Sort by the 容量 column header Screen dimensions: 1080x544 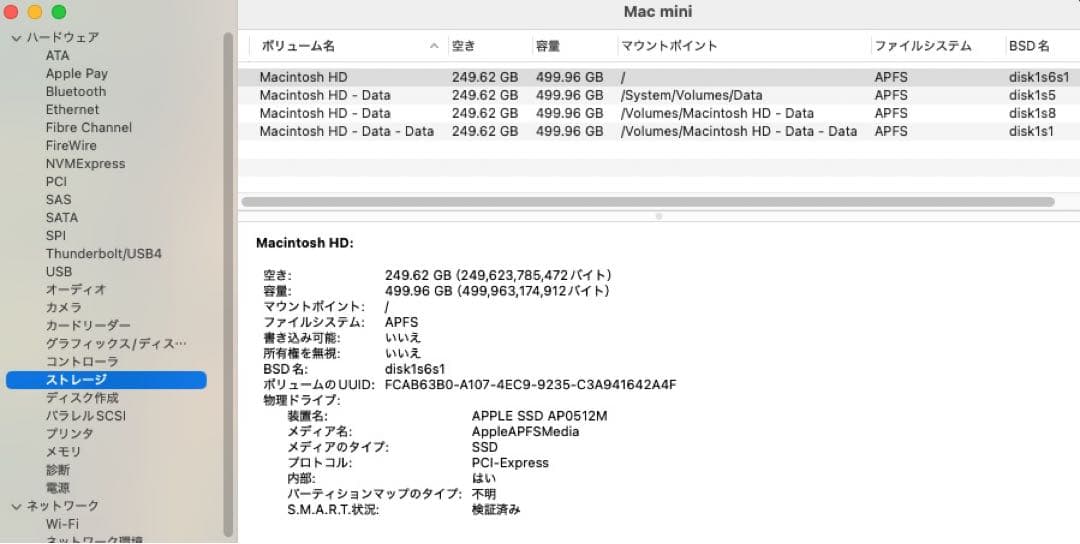coord(548,46)
